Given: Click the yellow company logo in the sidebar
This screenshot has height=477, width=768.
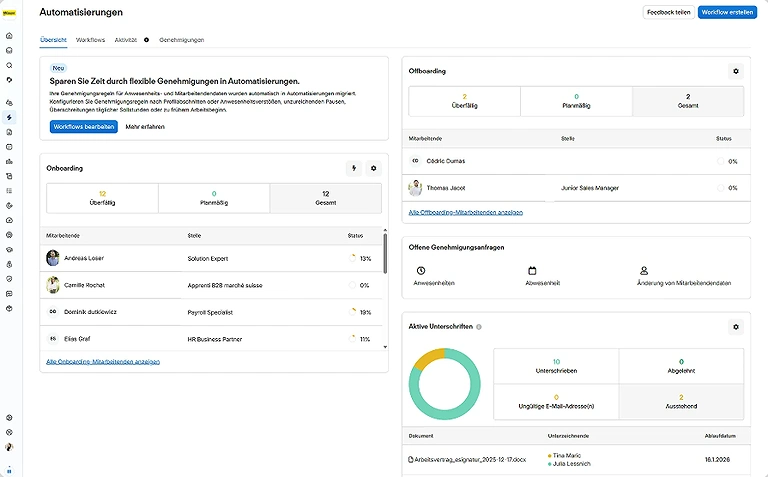Looking at the screenshot, I should tap(9, 13).
